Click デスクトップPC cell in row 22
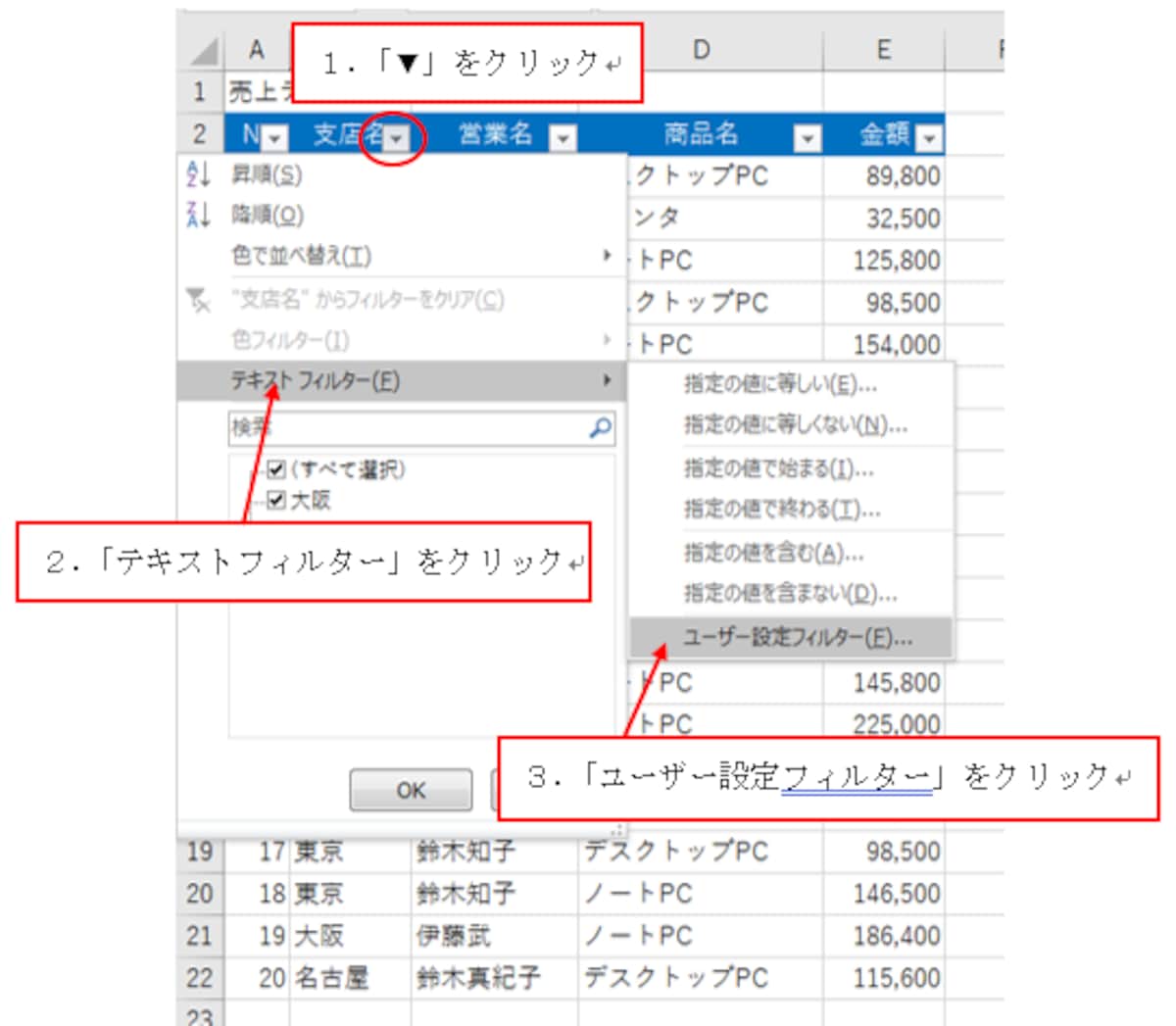 coord(701,977)
